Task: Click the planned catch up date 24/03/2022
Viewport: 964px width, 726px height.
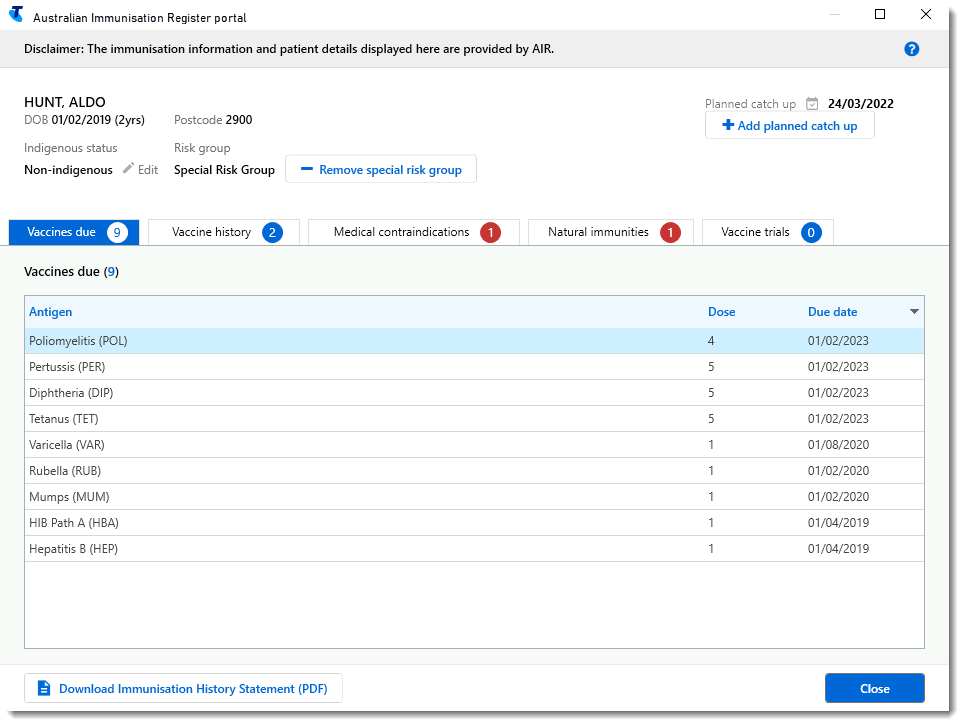Action: (x=861, y=103)
